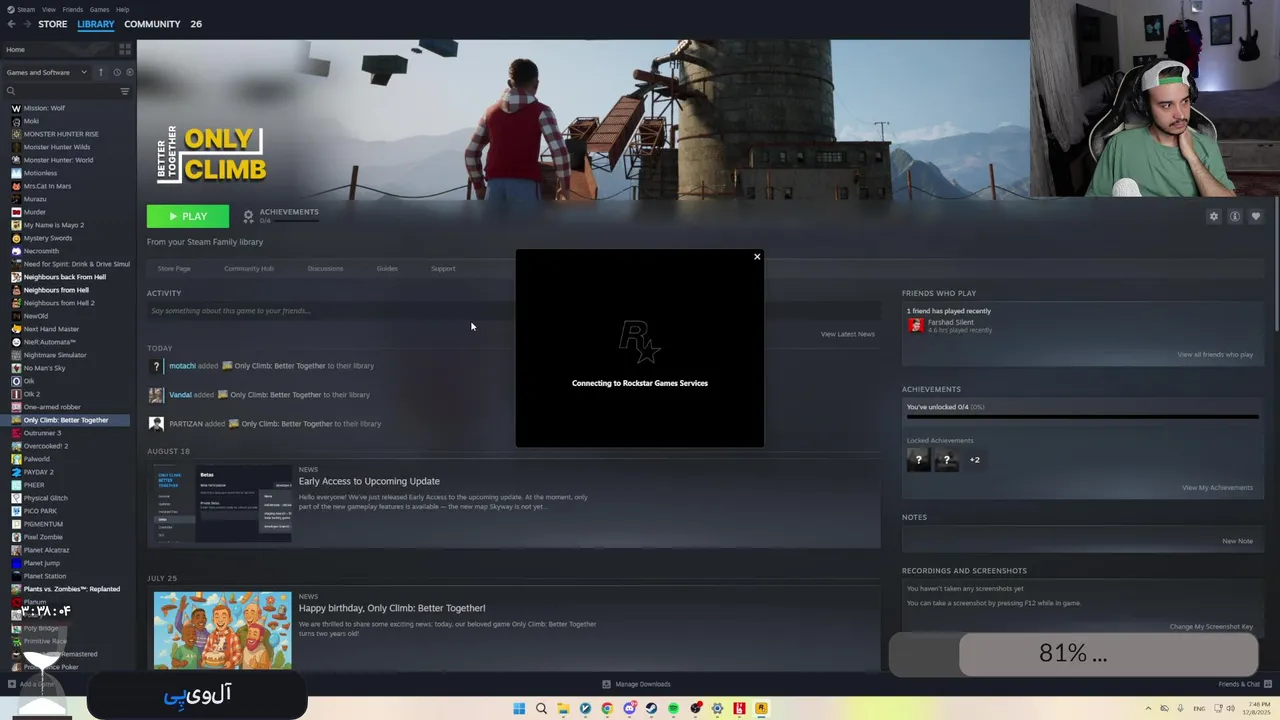Click View My Achievements
1280x720 pixels.
[x=1217, y=487]
